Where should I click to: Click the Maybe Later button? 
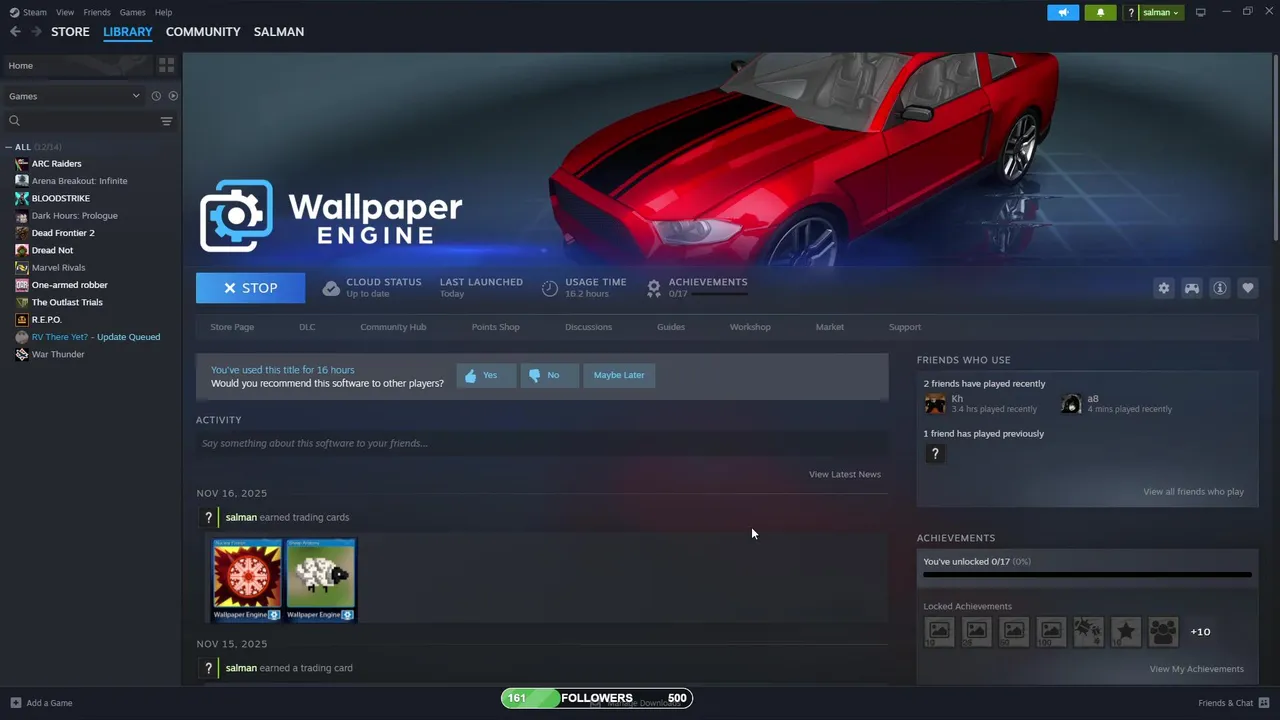[x=619, y=375]
